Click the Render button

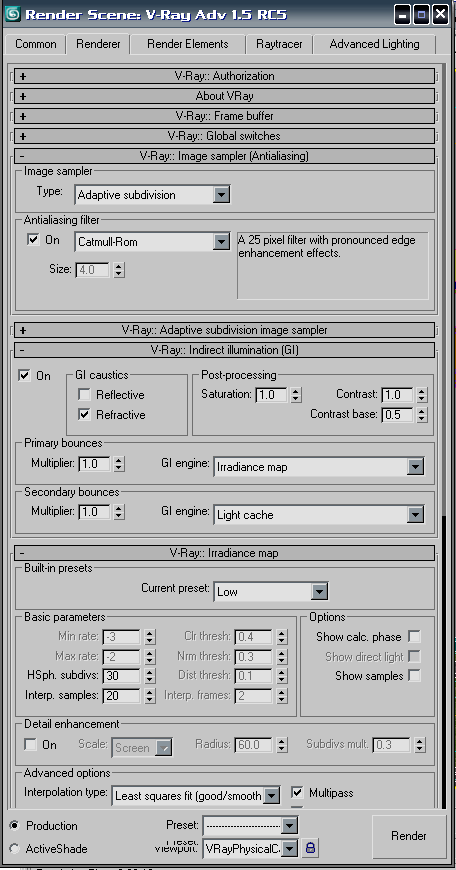click(409, 836)
